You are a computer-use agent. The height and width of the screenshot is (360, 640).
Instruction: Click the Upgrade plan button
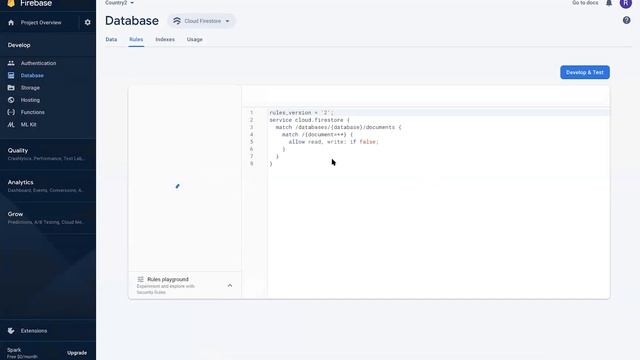pos(77,353)
